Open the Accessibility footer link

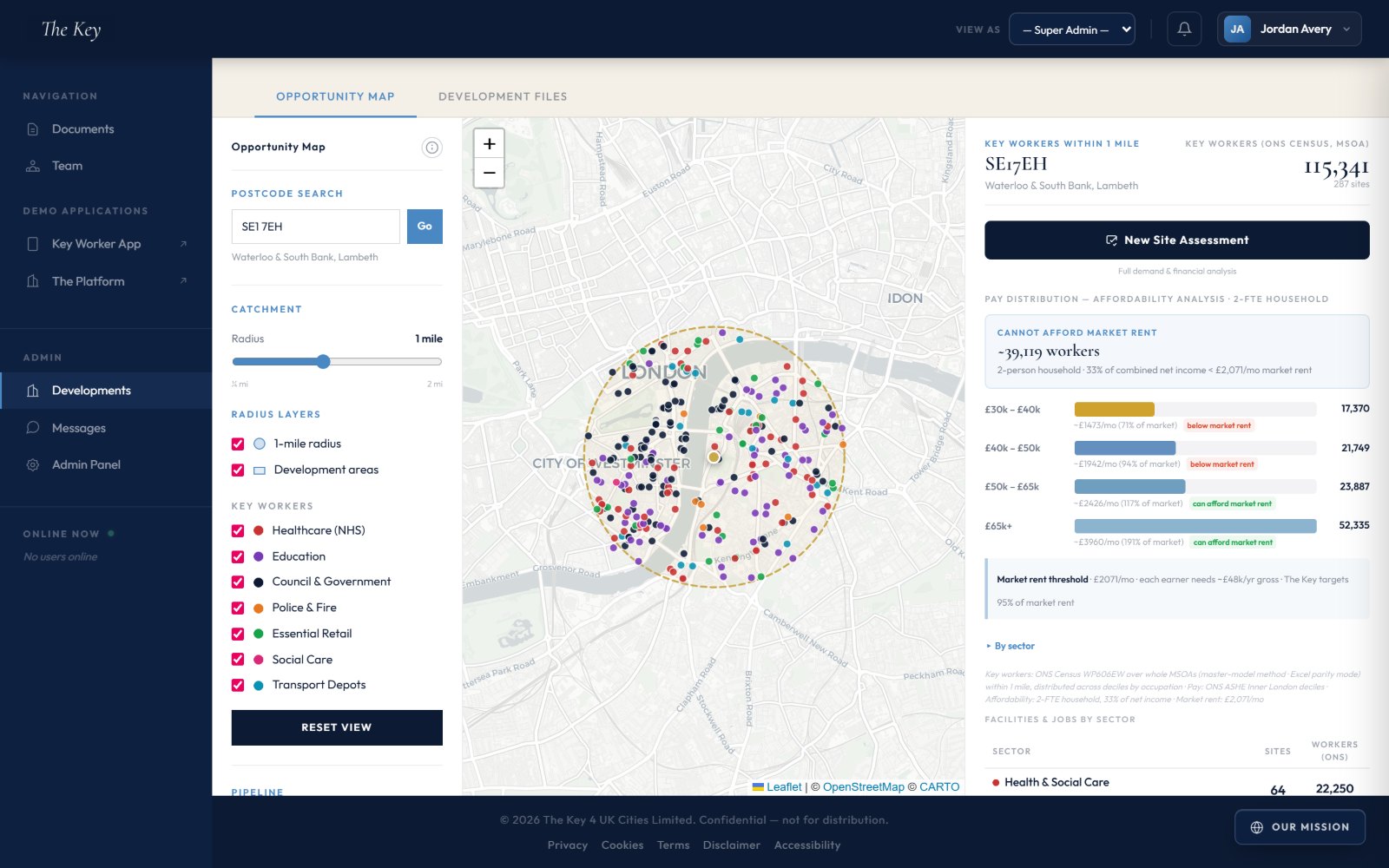pyautogui.click(x=807, y=845)
